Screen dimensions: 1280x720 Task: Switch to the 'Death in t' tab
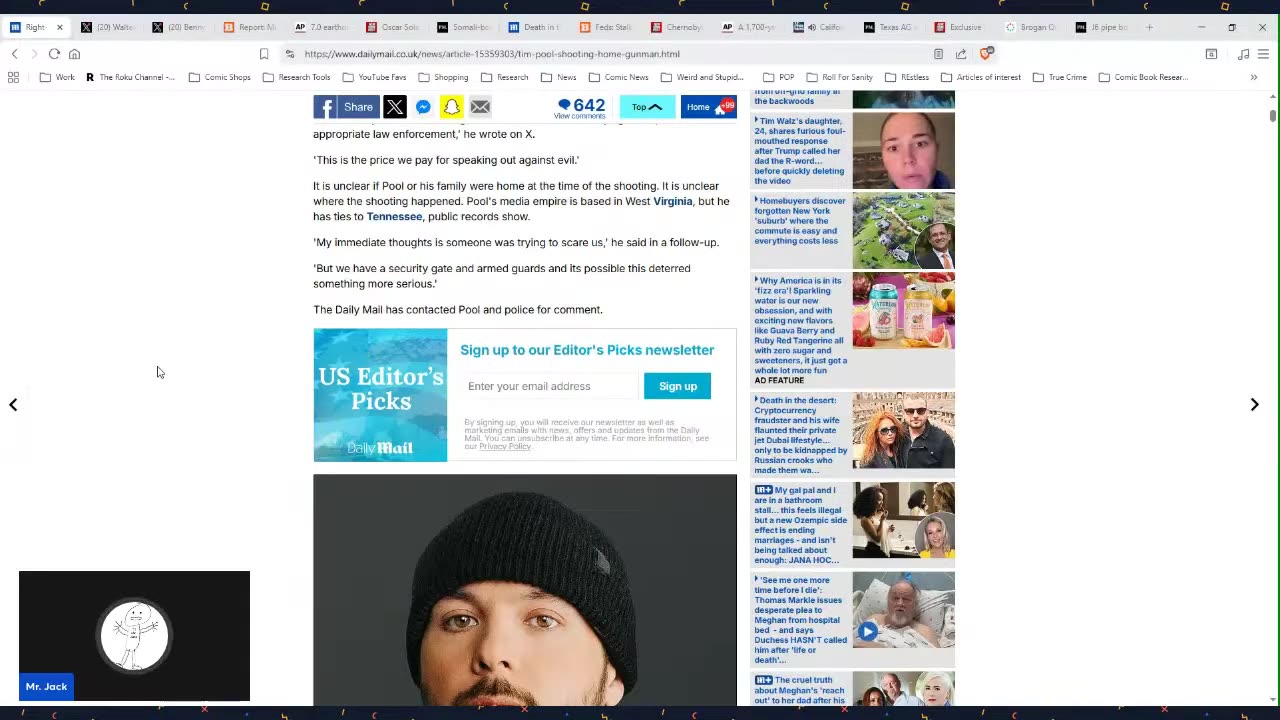(x=535, y=27)
